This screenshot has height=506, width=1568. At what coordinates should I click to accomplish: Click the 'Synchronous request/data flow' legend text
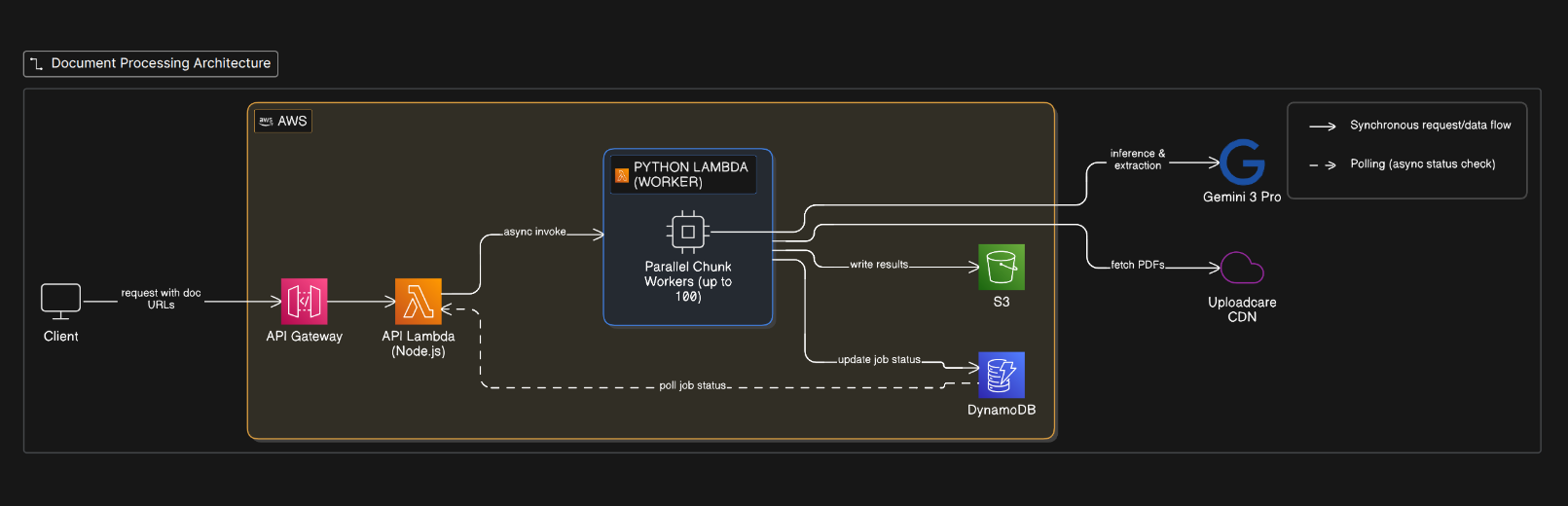pos(1431,126)
